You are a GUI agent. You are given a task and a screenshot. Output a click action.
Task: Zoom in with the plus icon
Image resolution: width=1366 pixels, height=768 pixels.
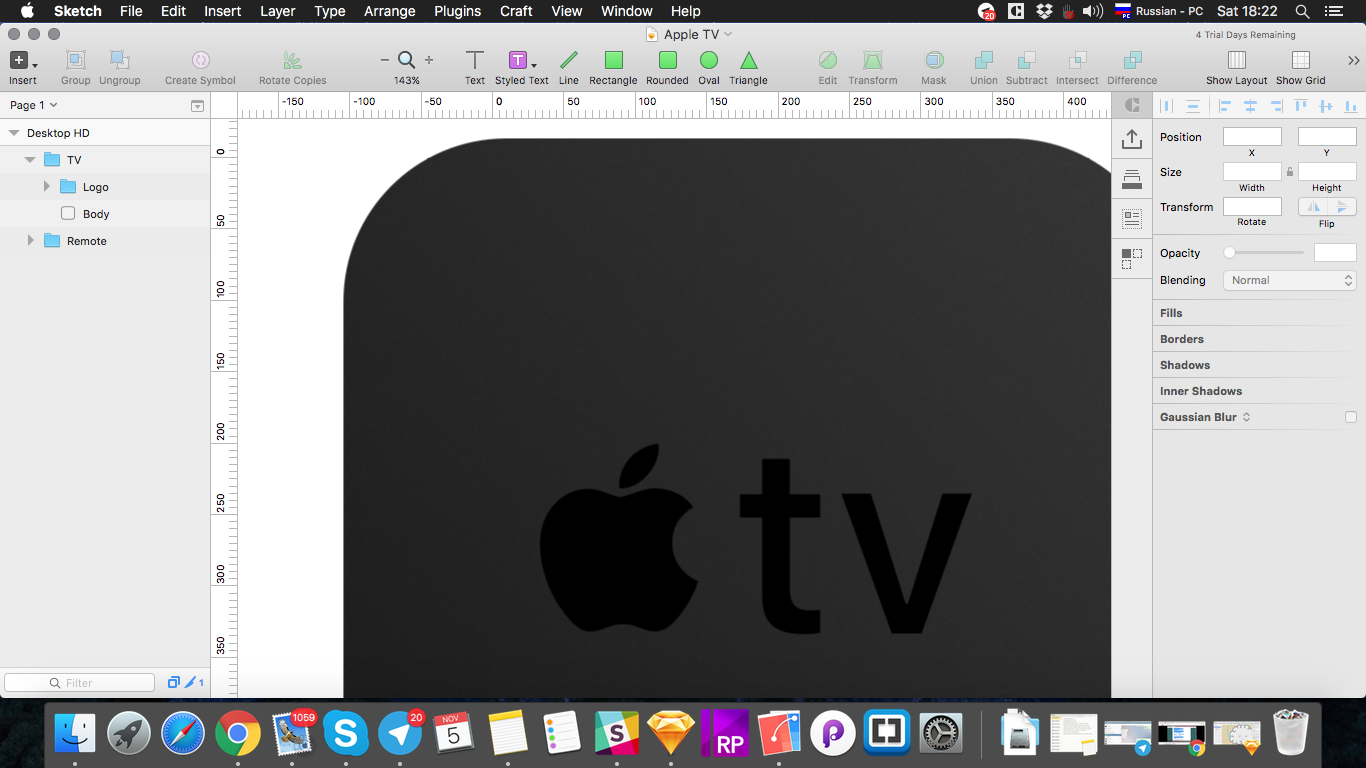pos(429,60)
